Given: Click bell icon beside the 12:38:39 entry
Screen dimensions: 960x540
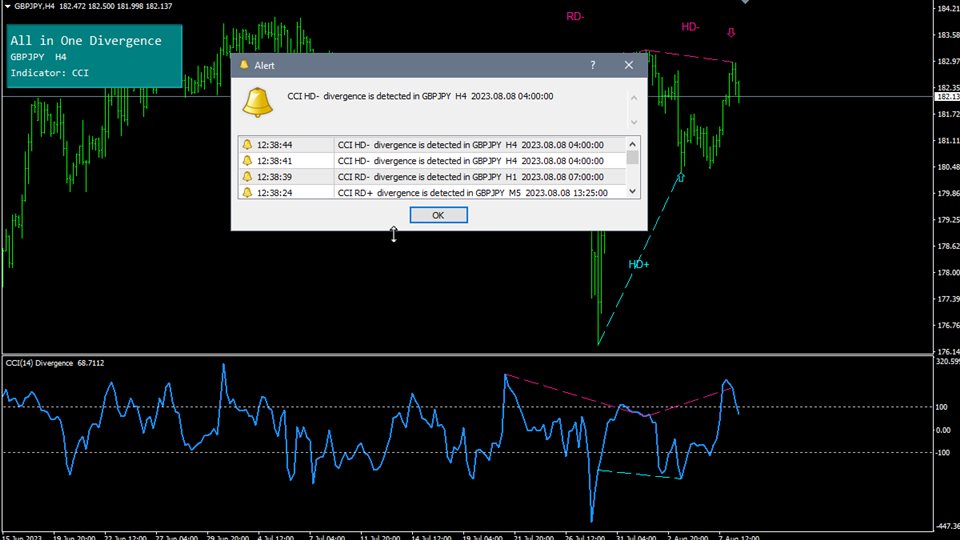Looking at the screenshot, I should pyautogui.click(x=246, y=176).
